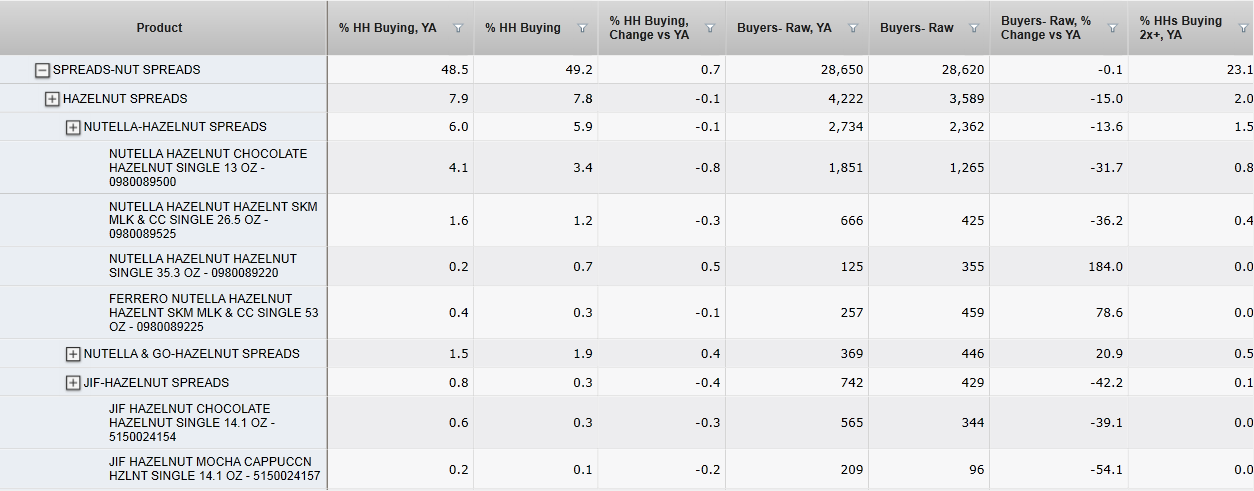The height and width of the screenshot is (491, 1254).
Task: Open the Buyers- Raw column filter
Action: 972,29
